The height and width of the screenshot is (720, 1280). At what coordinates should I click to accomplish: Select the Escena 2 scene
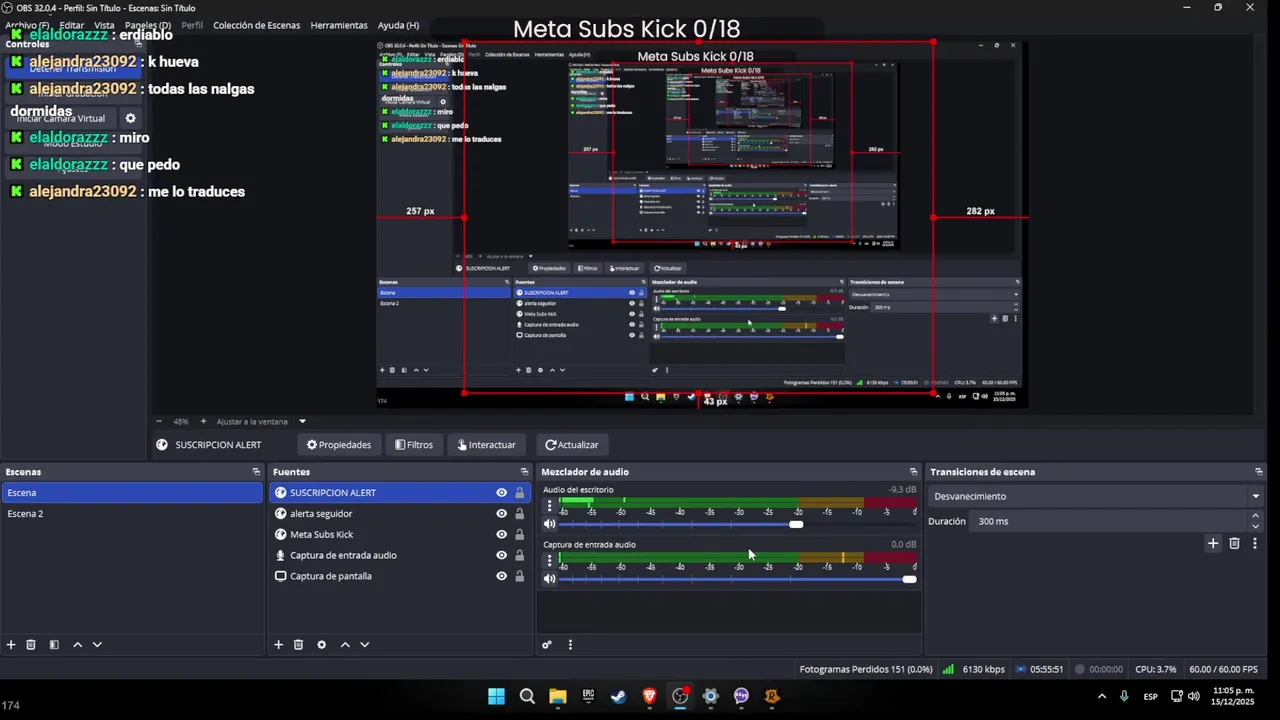point(131,514)
